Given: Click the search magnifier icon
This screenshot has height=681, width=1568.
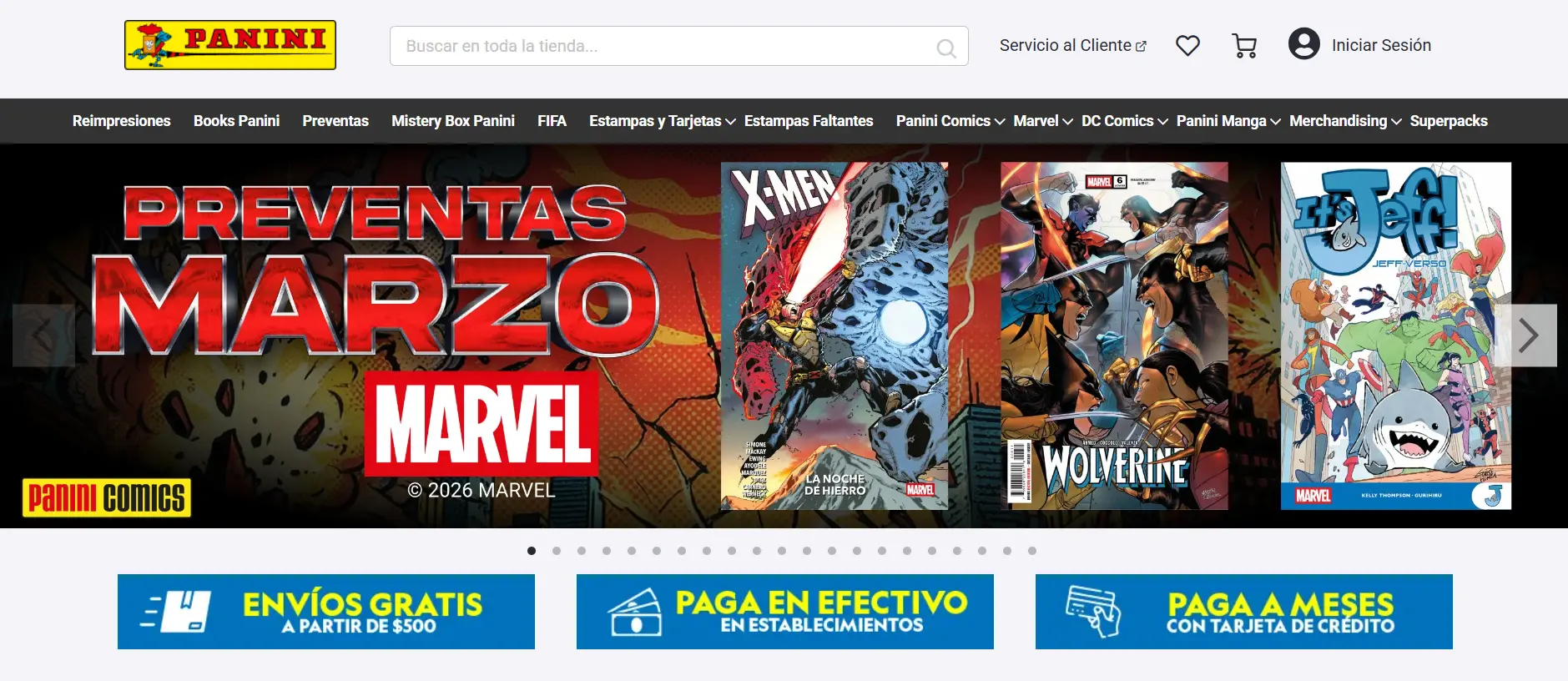Looking at the screenshot, I should [x=945, y=48].
